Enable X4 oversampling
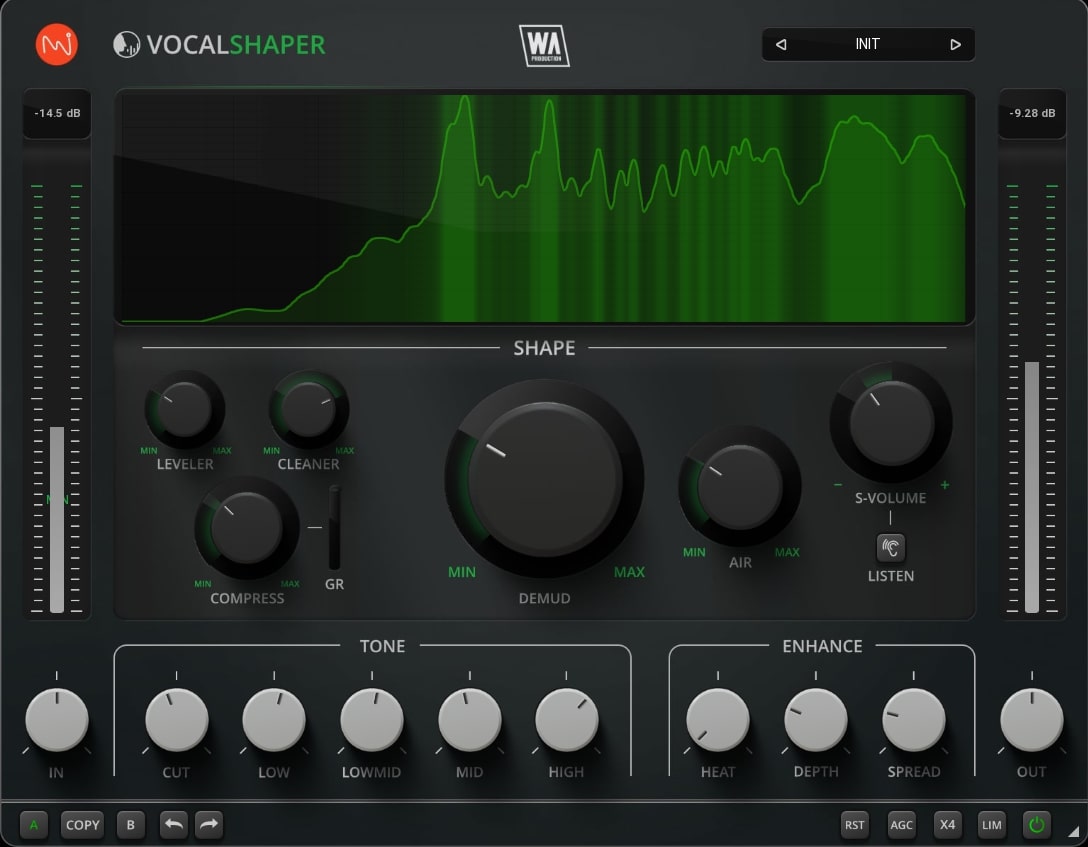Image resolution: width=1088 pixels, height=847 pixels. point(947,825)
